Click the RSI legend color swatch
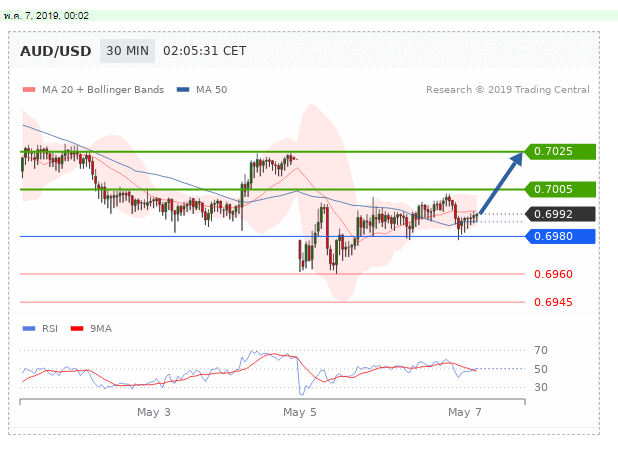This screenshot has width=618, height=452. [x=29, y=329]
